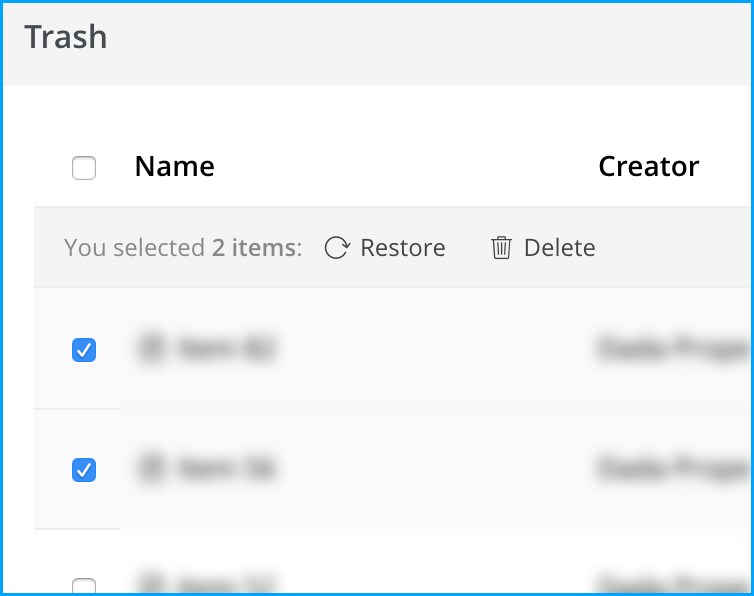The width and height of the screenshot is (754, 596).
Task: Uncheck the second selected item's checkbox
Action: pyautogui.click(x=84, y=470)
